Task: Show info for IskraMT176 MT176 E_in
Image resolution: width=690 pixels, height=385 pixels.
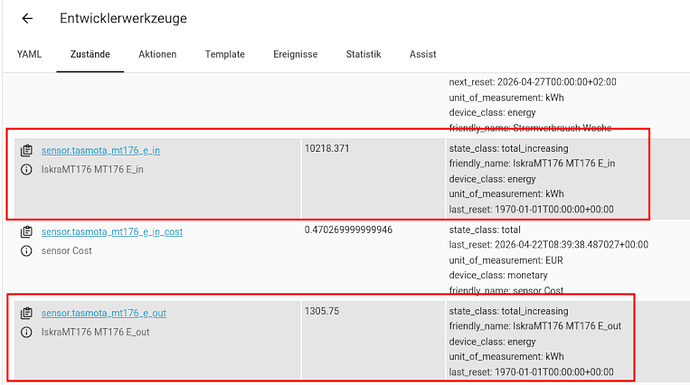Action: click(x=26, y=169)
